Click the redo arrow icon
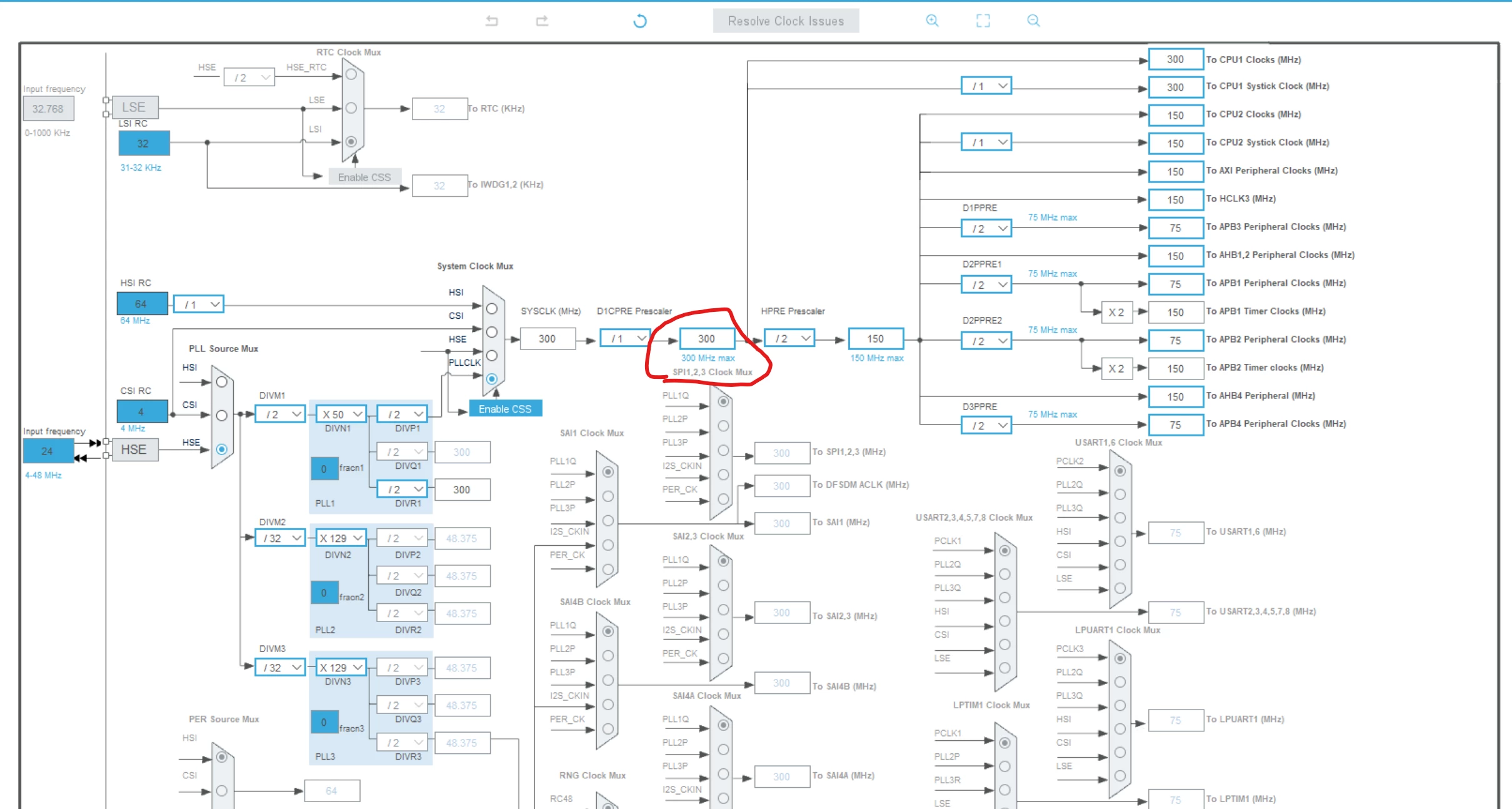The image size is (1512, 809). click(542, 21)
